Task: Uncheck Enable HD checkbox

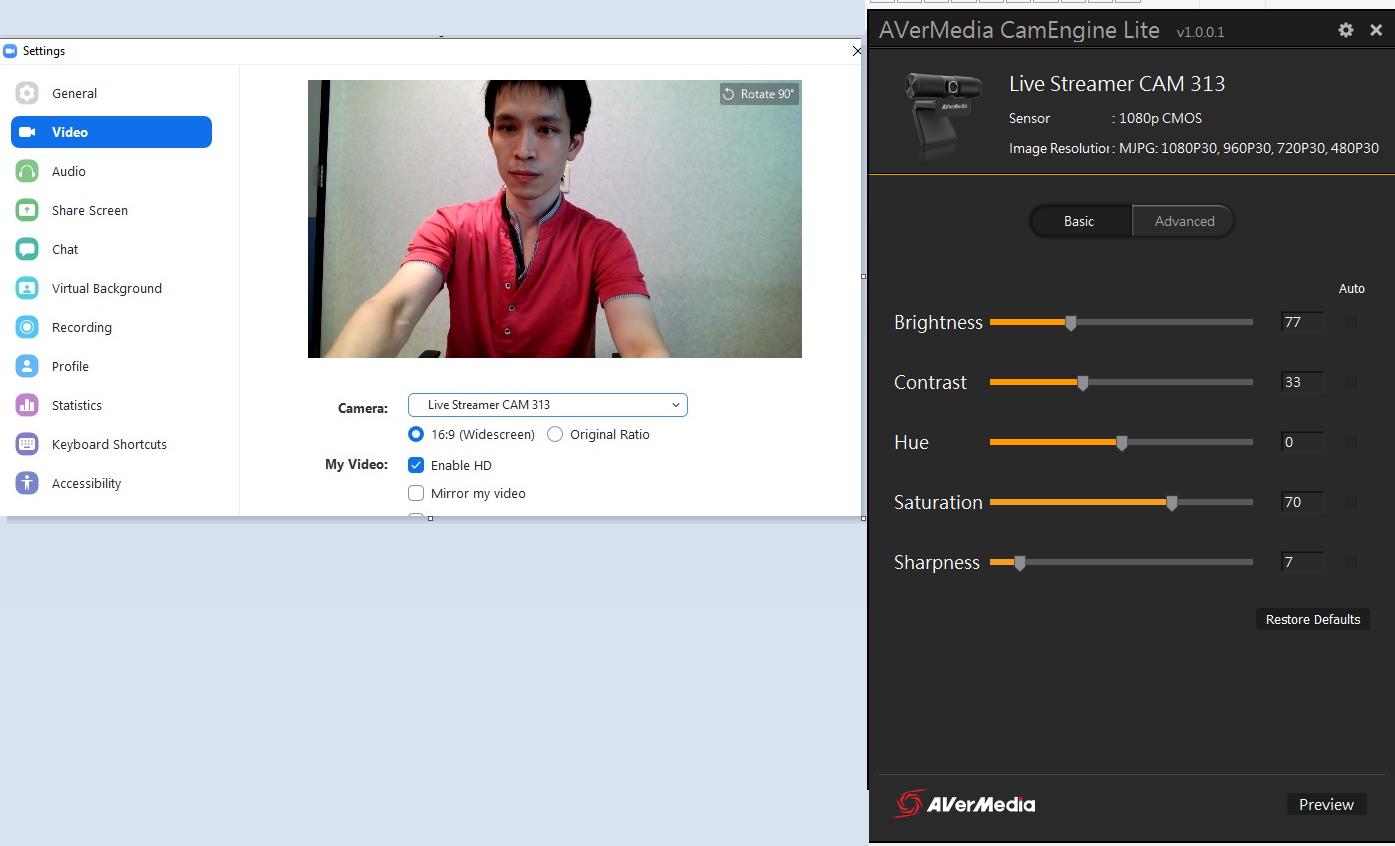Action: pyautogui.click(x=416, y=465)
